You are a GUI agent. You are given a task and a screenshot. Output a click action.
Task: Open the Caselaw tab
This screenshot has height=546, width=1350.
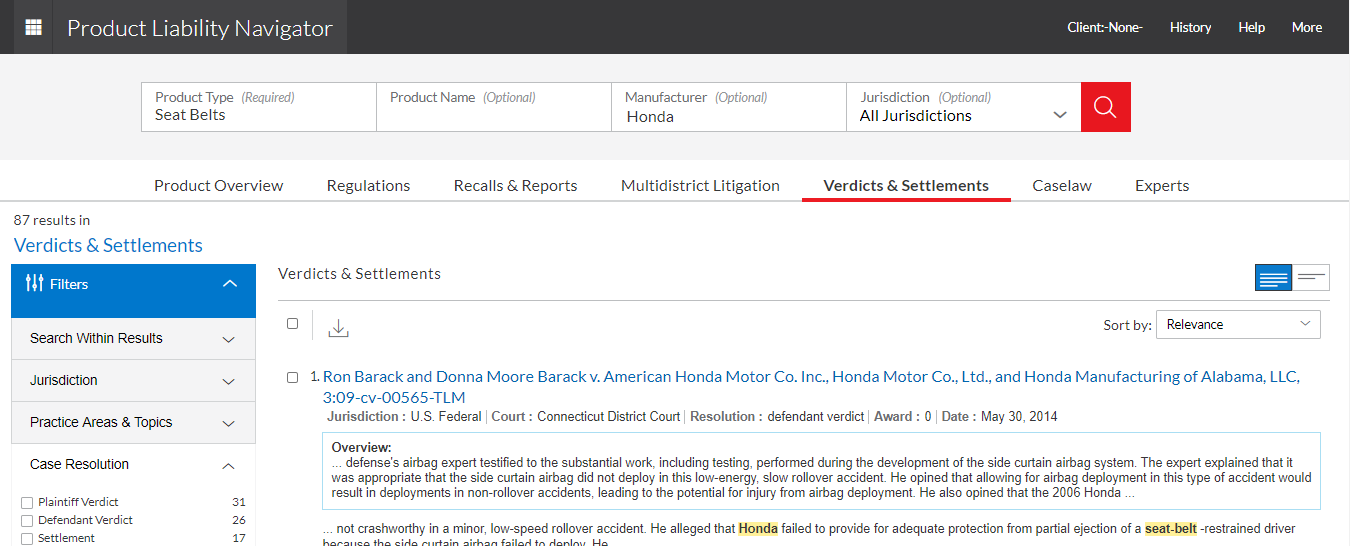pos(1062,185)
